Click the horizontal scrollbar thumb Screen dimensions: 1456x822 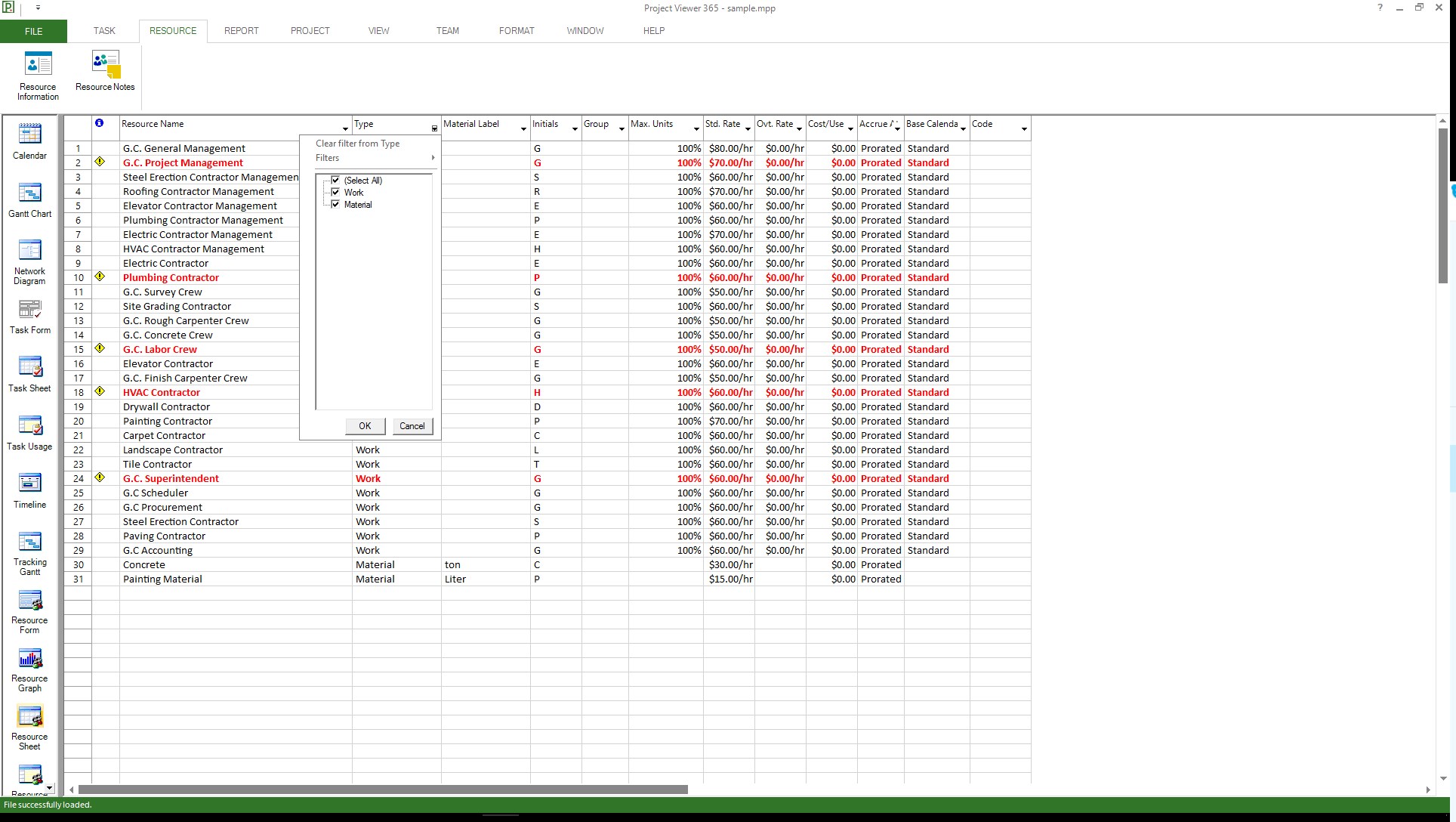pos(383,790)
